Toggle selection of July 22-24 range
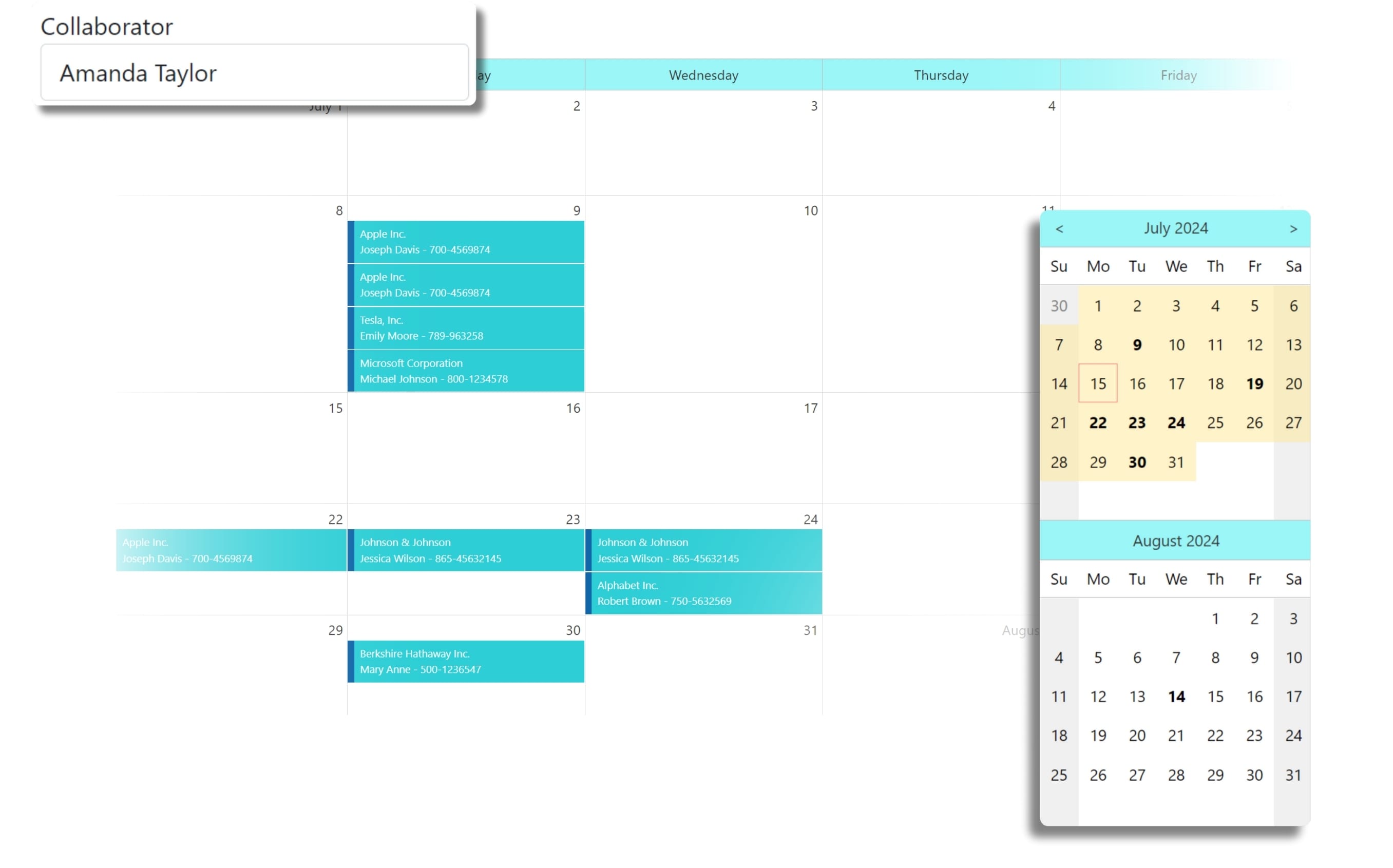This screenshot has height=868, width=1393. point(1137,422)
